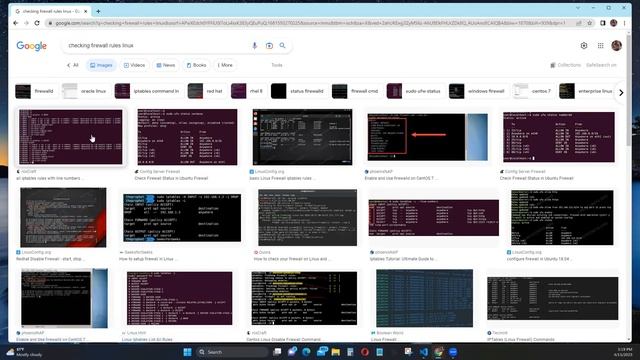This screenshot has width=640, height=360.
Task: Bookmark this page with star icon
Action: (x=589, y=23)
